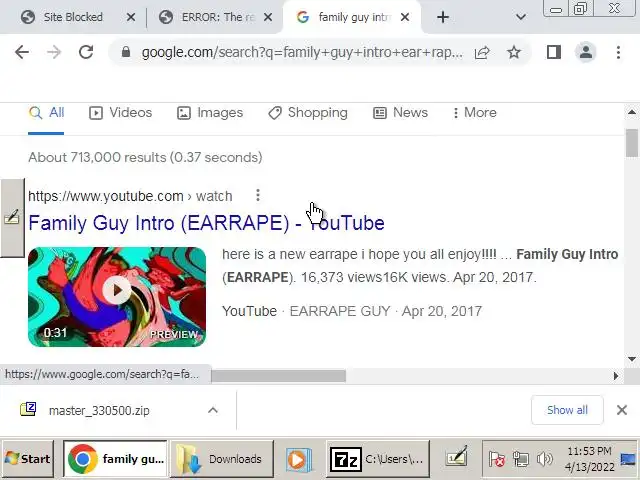Open the tab search dropdown chevron

[520, 17]
